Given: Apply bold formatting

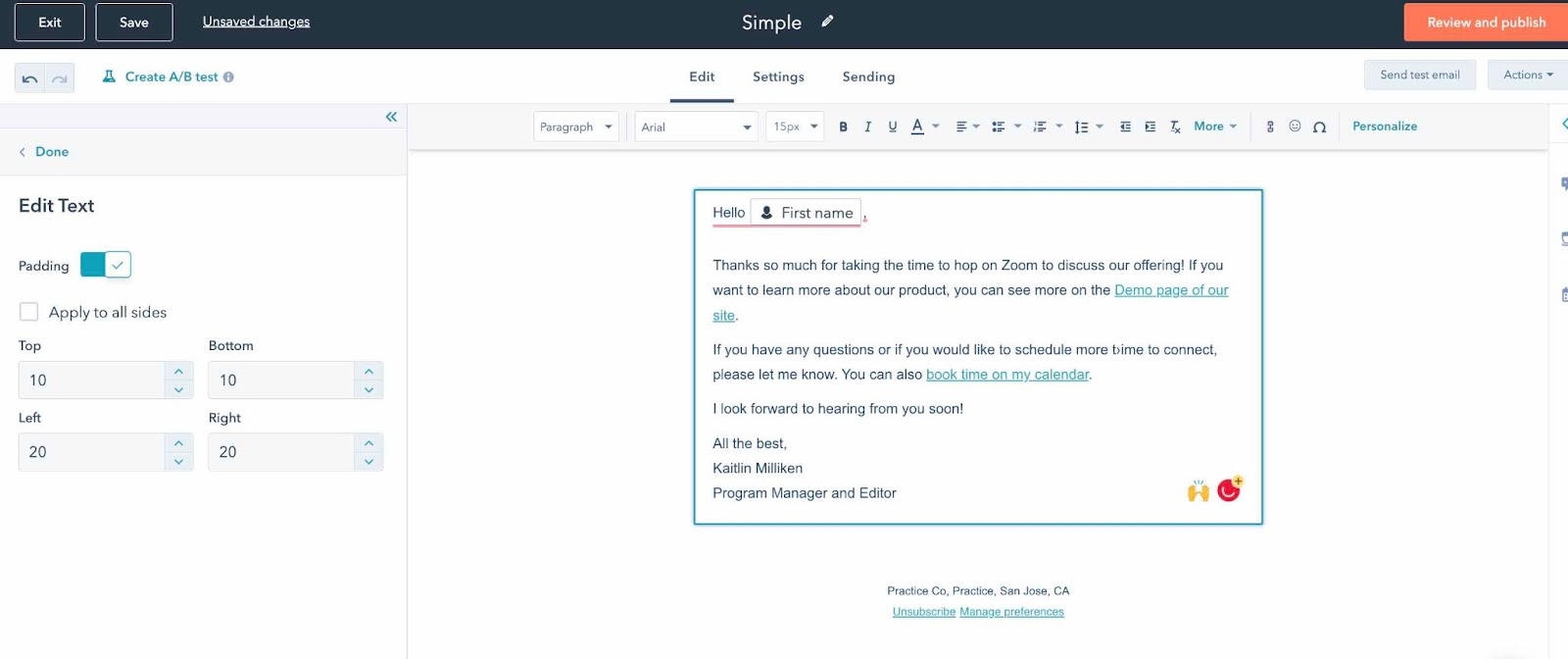Looking at the screenshot, I should click(x=843, y=127).
